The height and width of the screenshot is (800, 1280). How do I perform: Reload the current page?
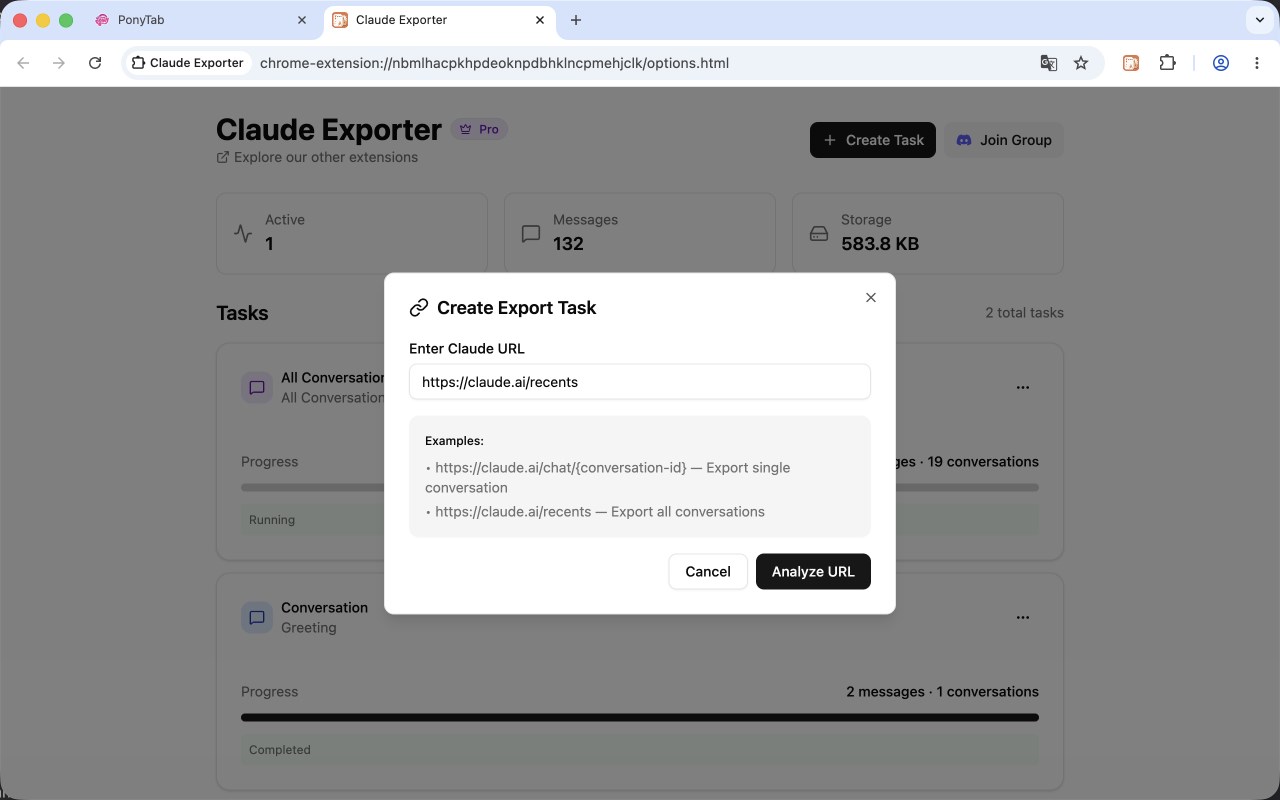click(95, 63)
